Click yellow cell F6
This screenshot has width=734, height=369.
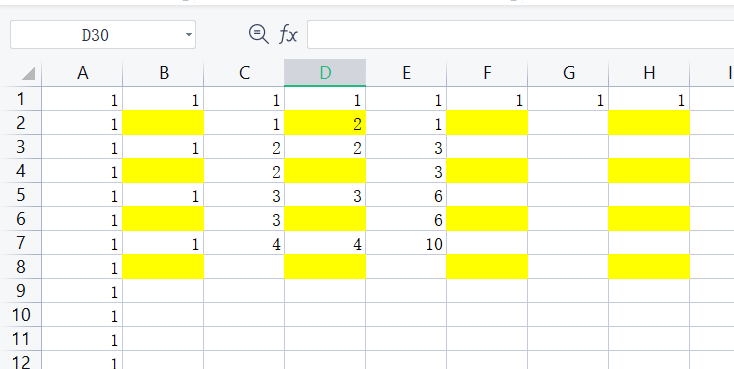487,218
